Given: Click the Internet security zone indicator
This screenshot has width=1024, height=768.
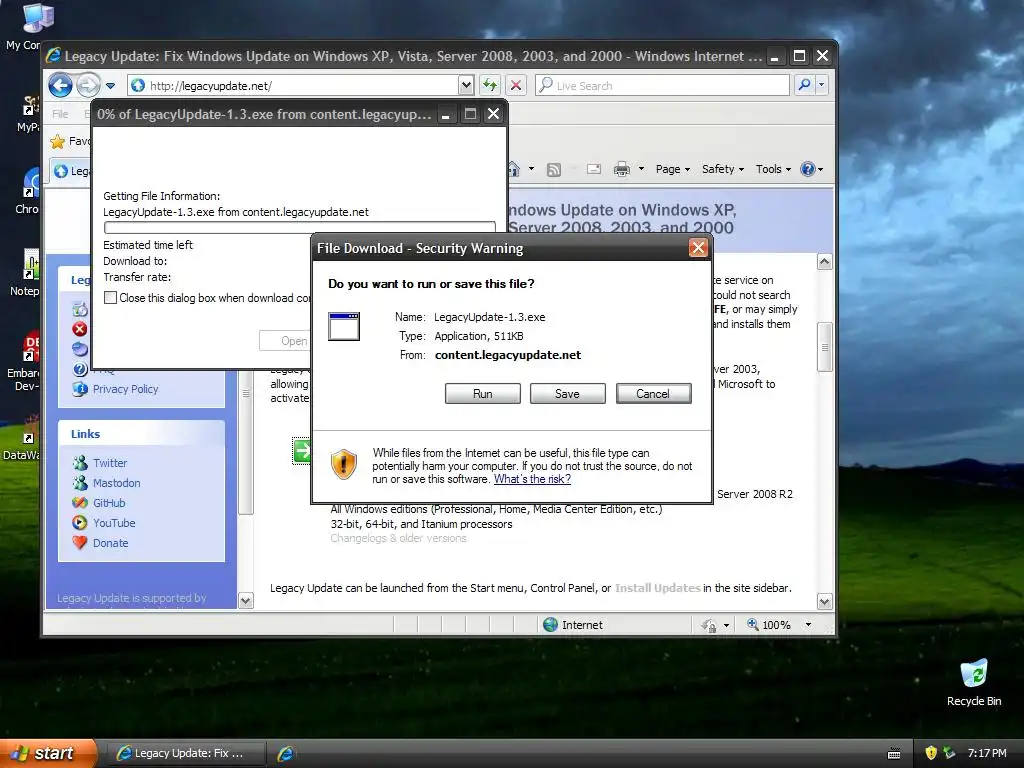Looking at the screenshot, I should pos(573,625).
